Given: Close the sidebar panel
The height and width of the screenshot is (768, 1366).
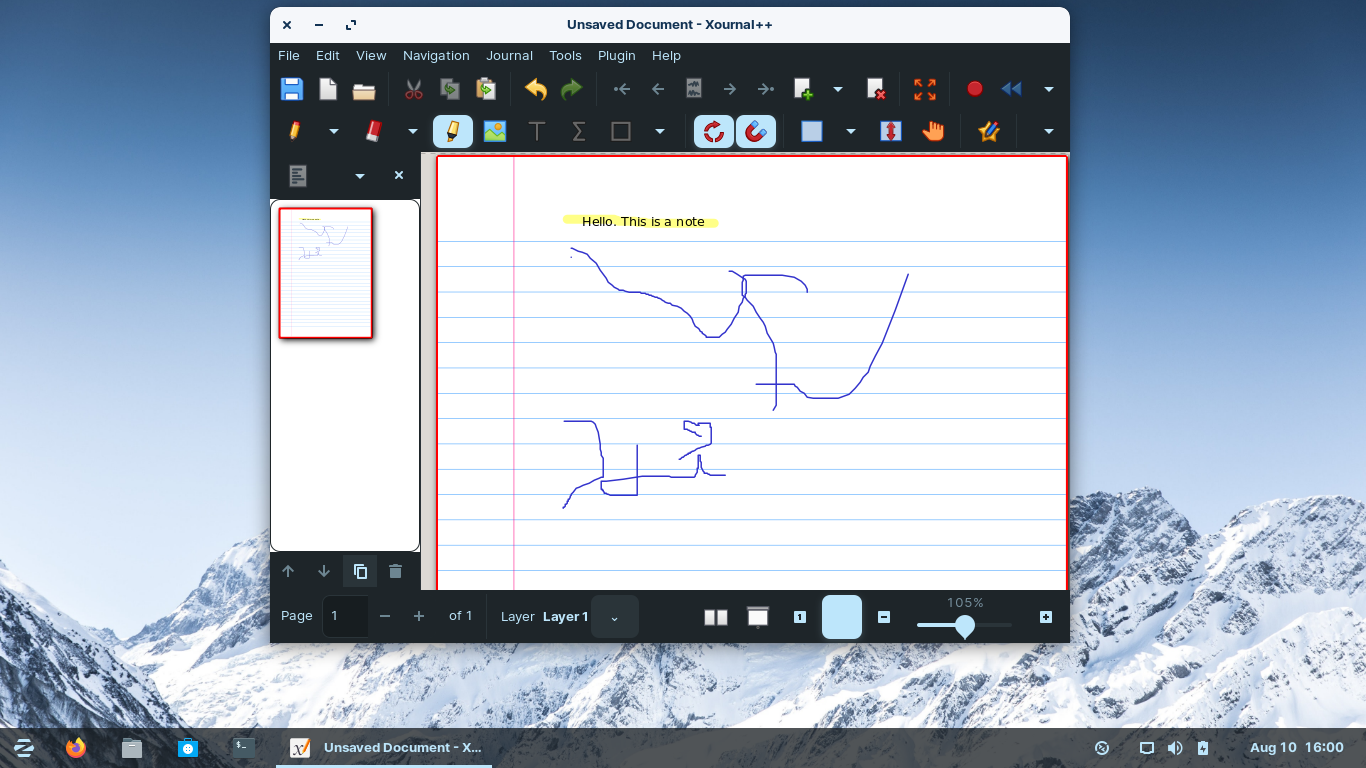Looking at the screenshot, I should 399,175.
